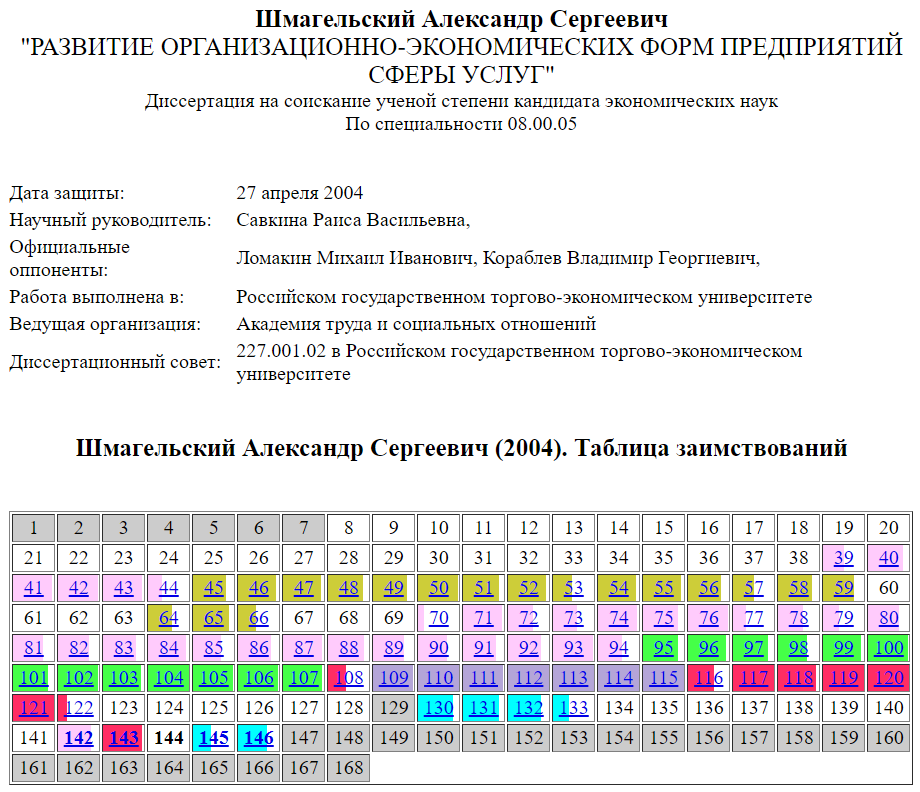Open red page 120 link
The width and height of the screenshot is (920, 792).
coord(888,677)
